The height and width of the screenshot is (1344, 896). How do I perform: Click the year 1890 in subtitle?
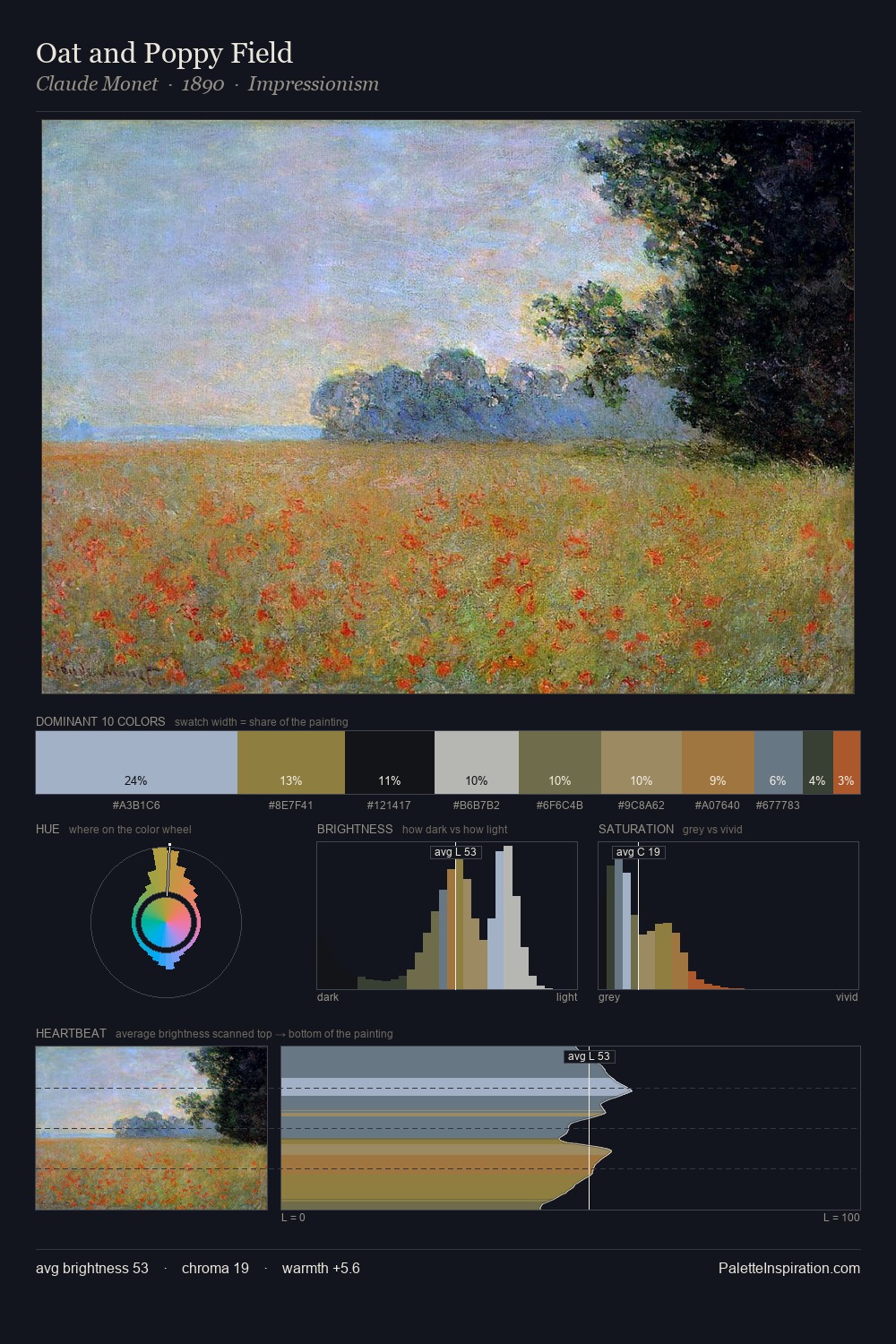(x=202, y=84)
